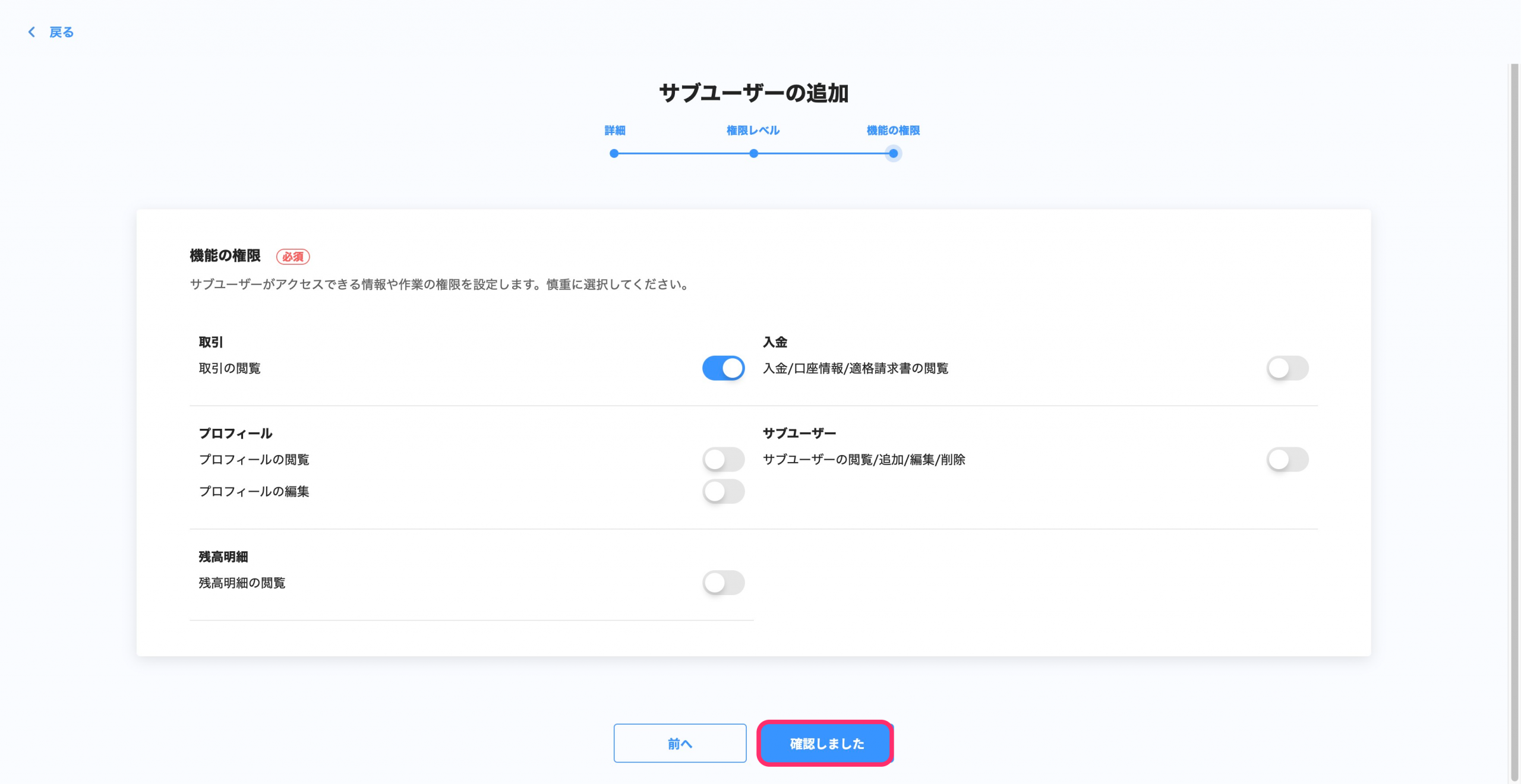Turn on プロフィールの閲覧 toggle

[723, 460]
